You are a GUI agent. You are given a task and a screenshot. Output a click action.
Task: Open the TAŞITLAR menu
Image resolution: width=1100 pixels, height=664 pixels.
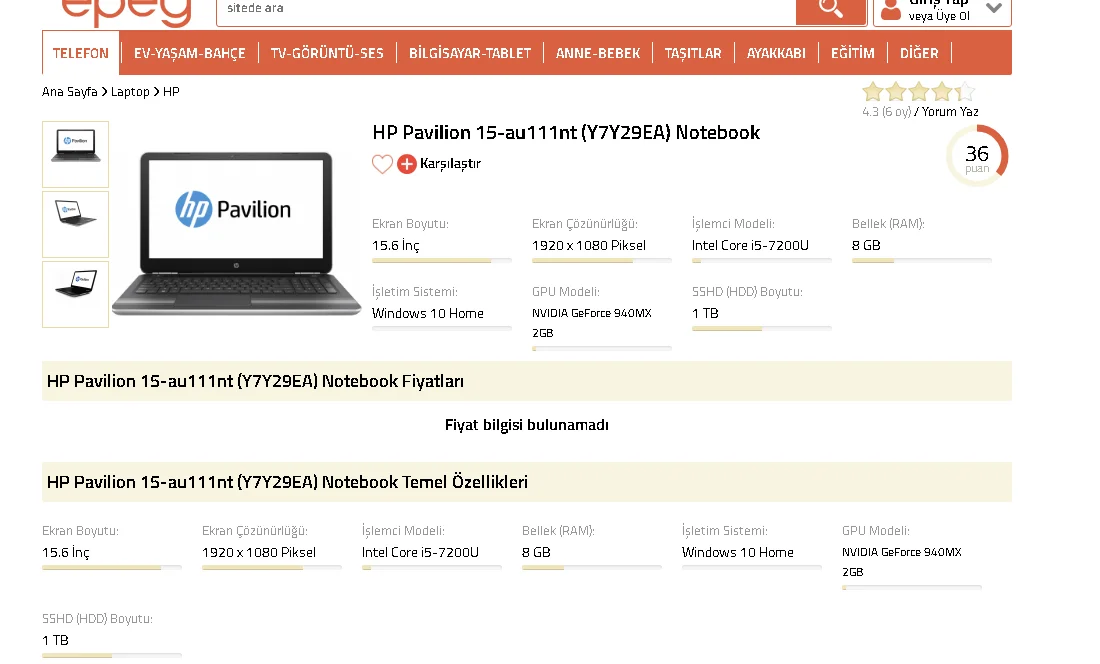coord(693,53)
